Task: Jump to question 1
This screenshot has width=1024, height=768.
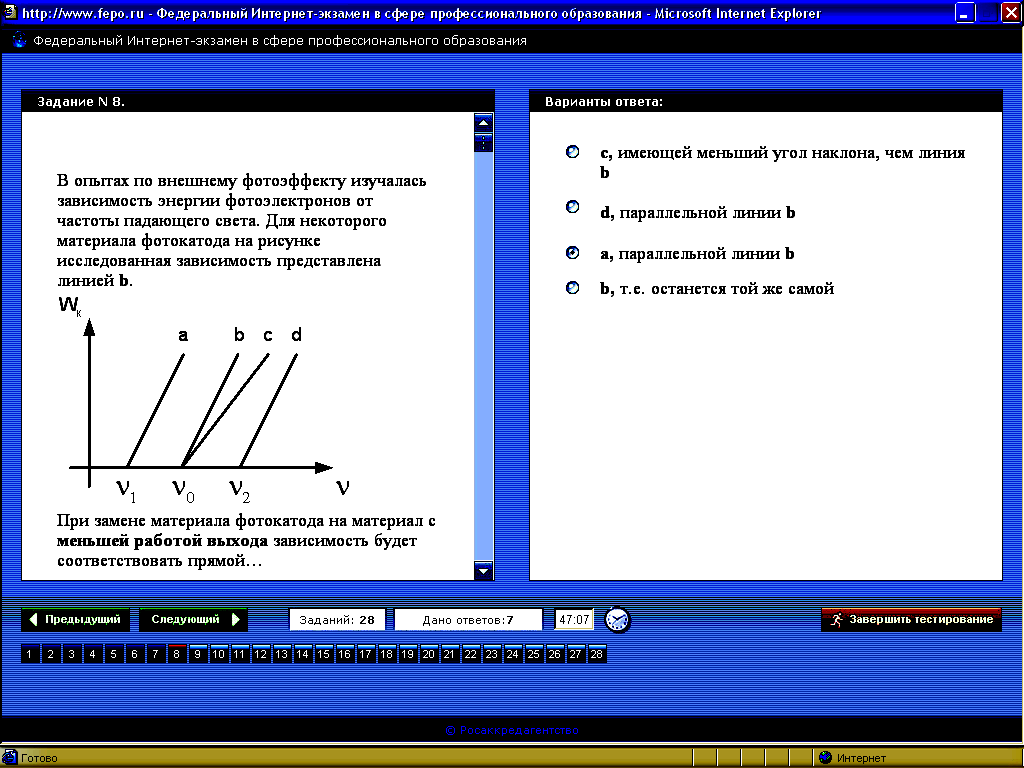Action: (29, 654)
